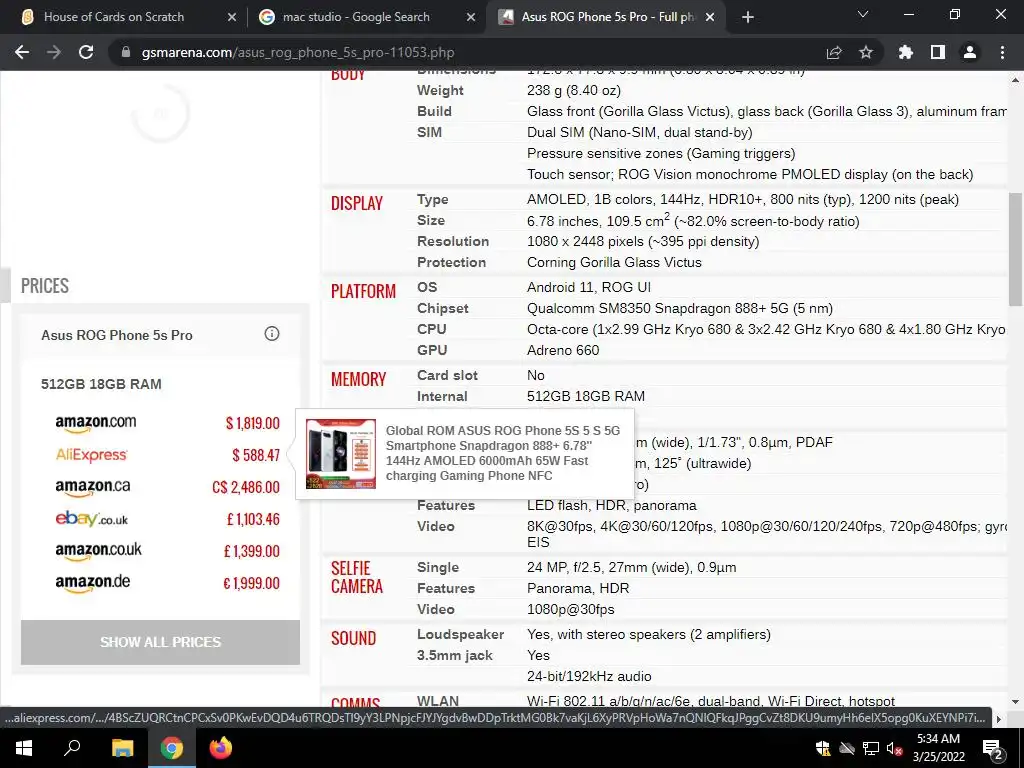Click the Internal memory label
Screen dimensions: 1024x768
[442, 396]
